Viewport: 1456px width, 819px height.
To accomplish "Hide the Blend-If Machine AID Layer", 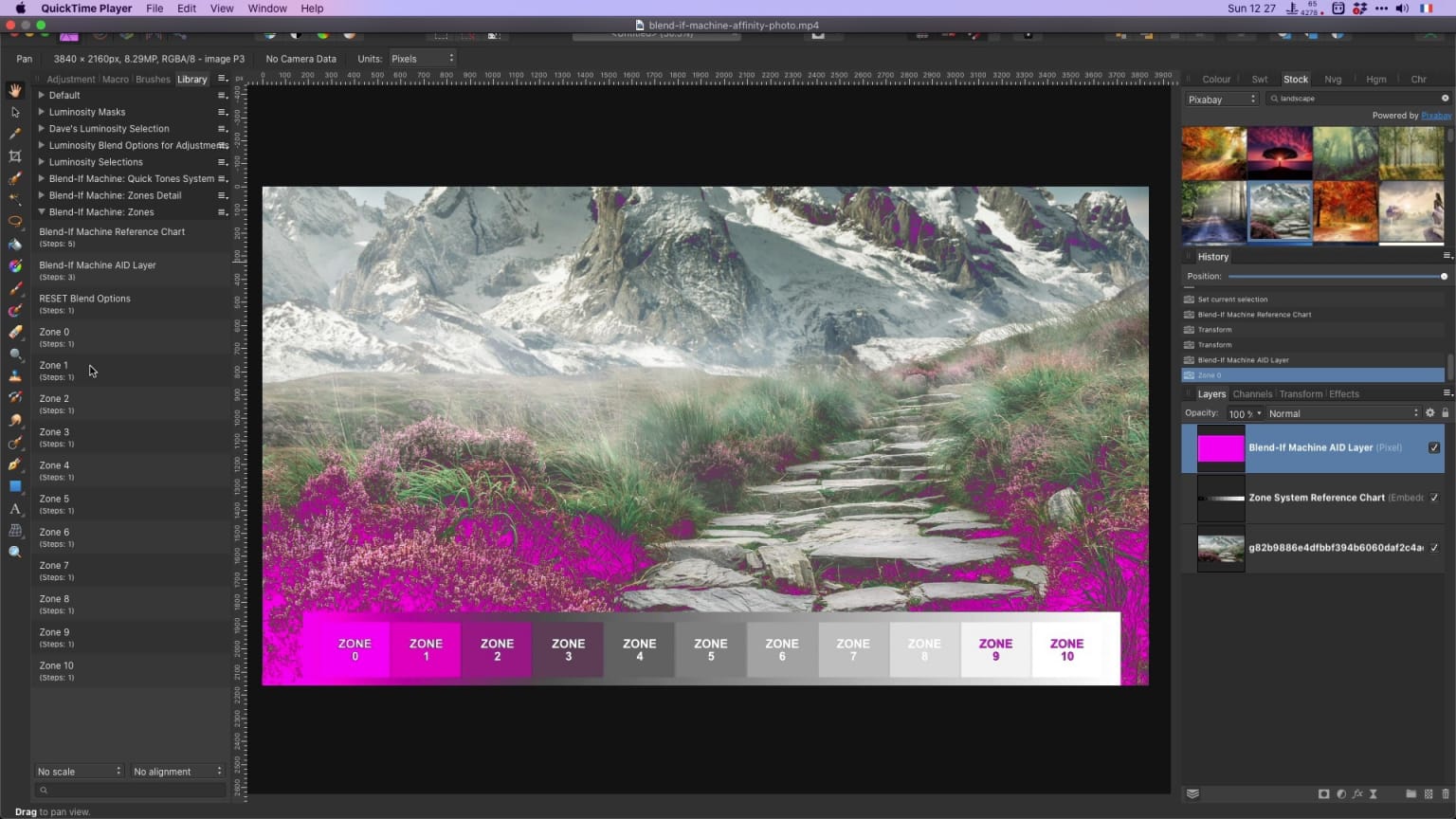I will click(1434, 447).
